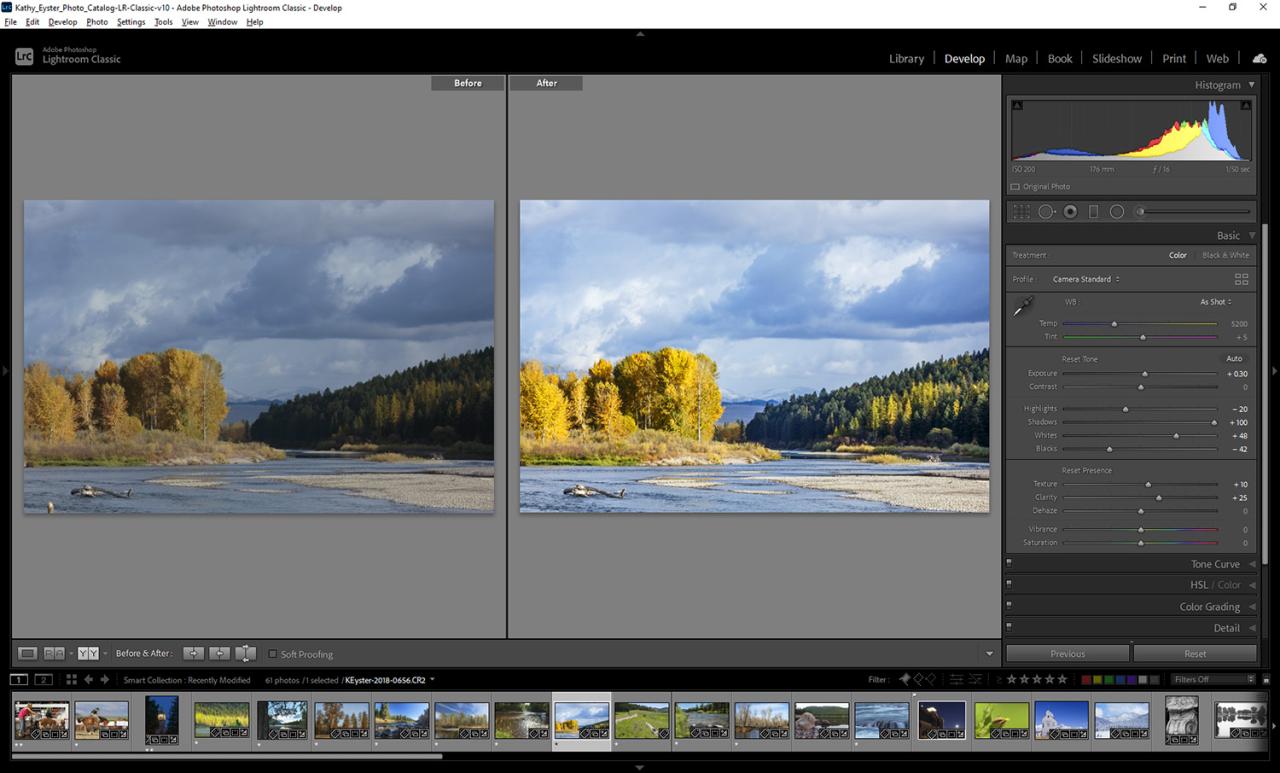Toggle the Before/After Y|Y view button
Screen dimensions: 1280x773
tap(88, 653)
